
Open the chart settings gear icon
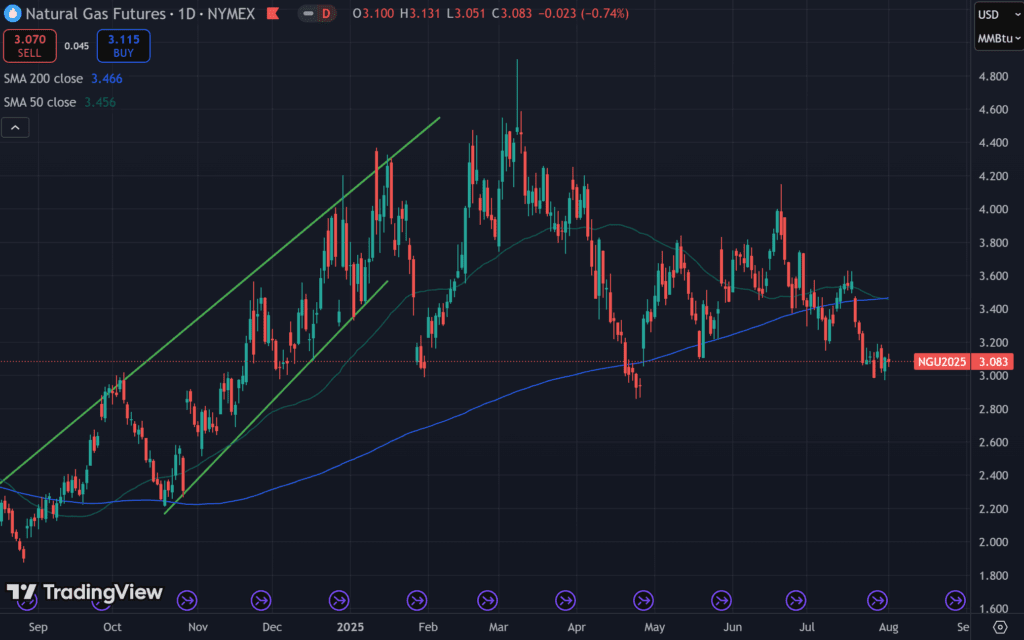(998, 626)
